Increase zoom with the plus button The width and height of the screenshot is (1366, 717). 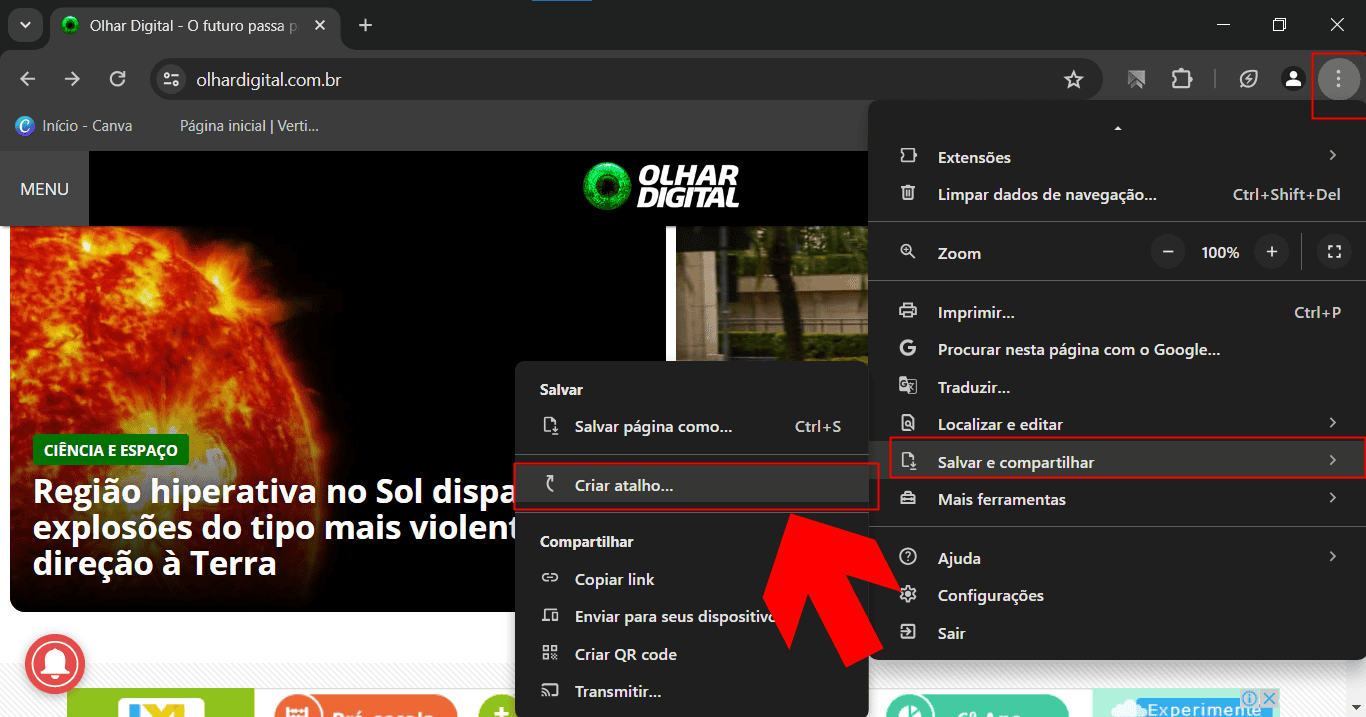1271,252
